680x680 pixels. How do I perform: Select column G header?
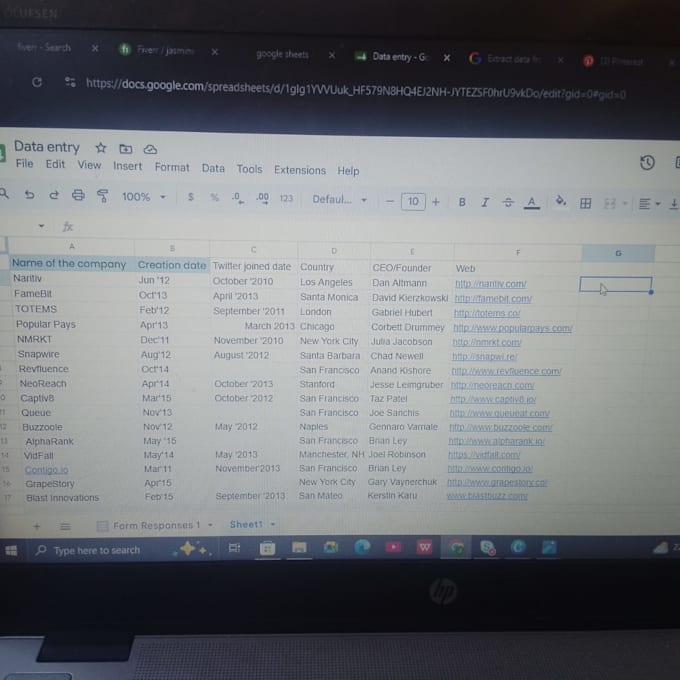tap(618, 253)
